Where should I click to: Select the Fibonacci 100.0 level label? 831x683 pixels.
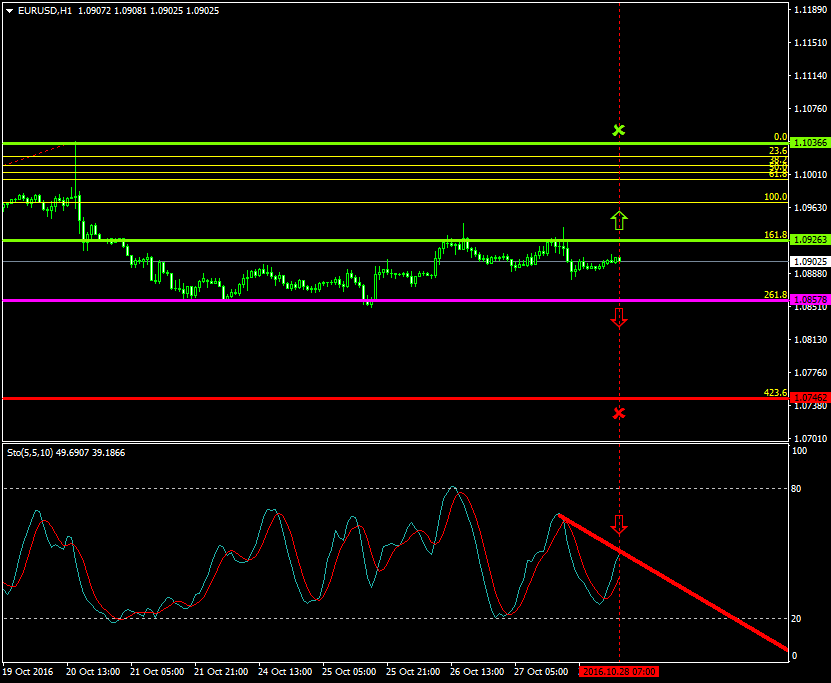click(x=775, y=197)
